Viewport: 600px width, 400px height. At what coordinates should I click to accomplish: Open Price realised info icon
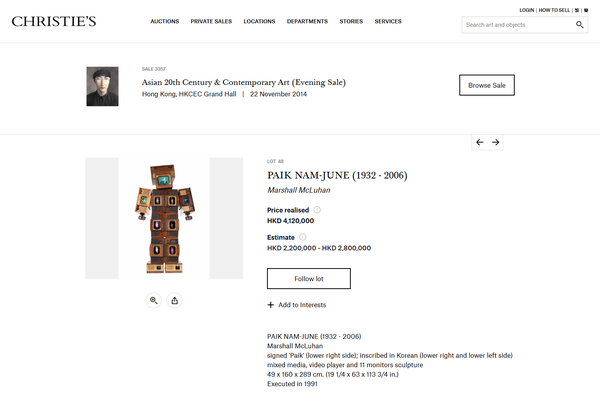click(x=317, y=210)
